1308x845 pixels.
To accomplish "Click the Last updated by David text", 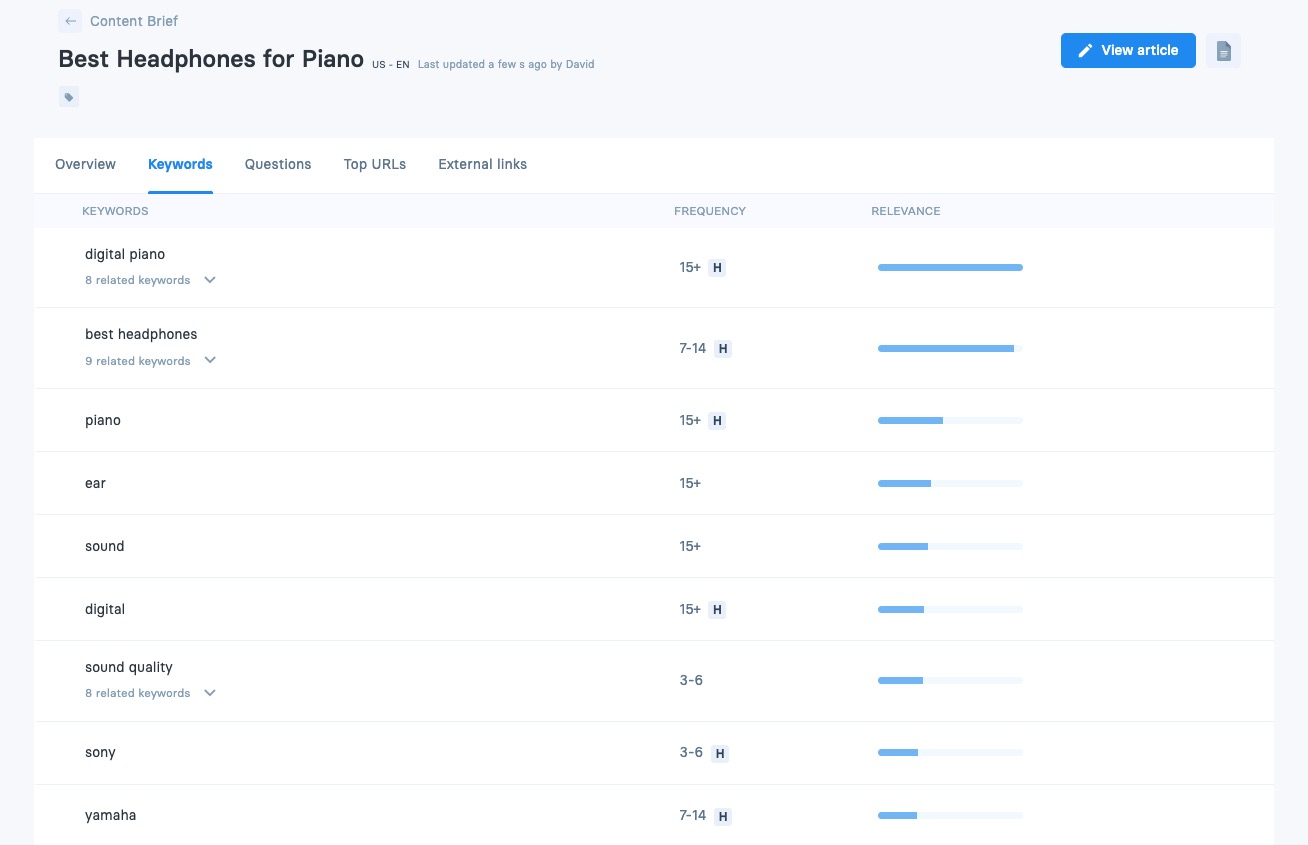I will (506, 64).
